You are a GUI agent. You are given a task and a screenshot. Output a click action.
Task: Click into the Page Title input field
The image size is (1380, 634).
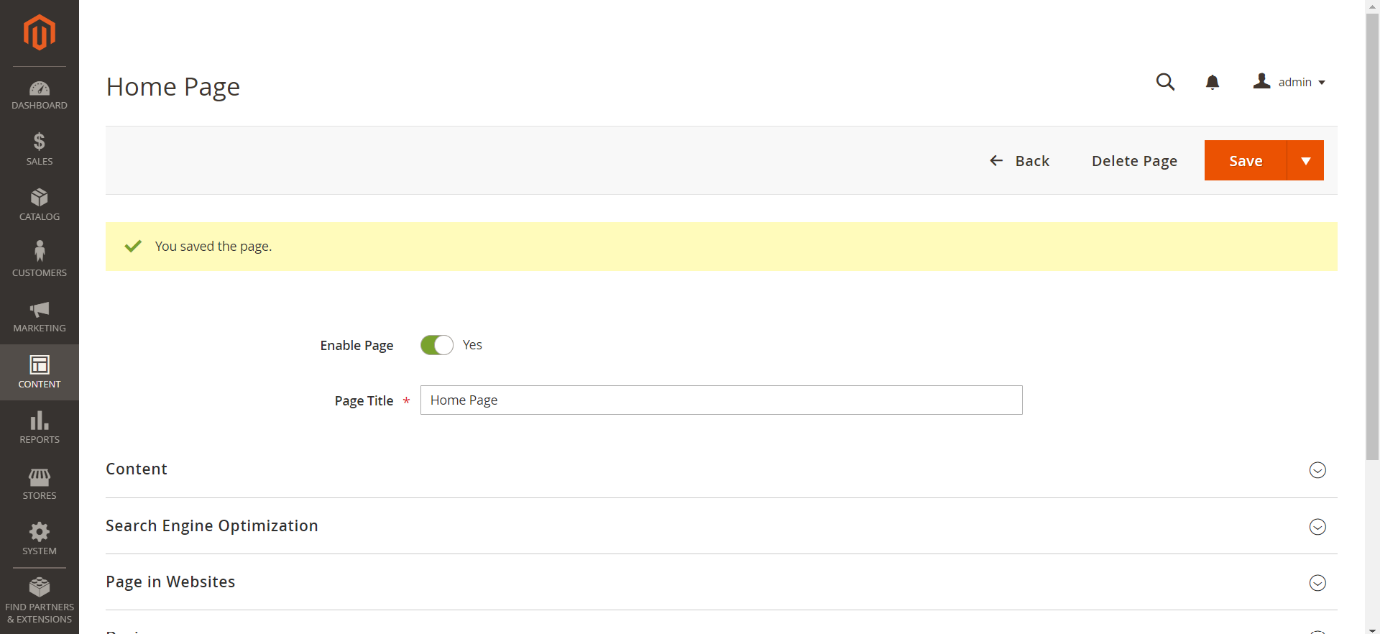[720, 400]
